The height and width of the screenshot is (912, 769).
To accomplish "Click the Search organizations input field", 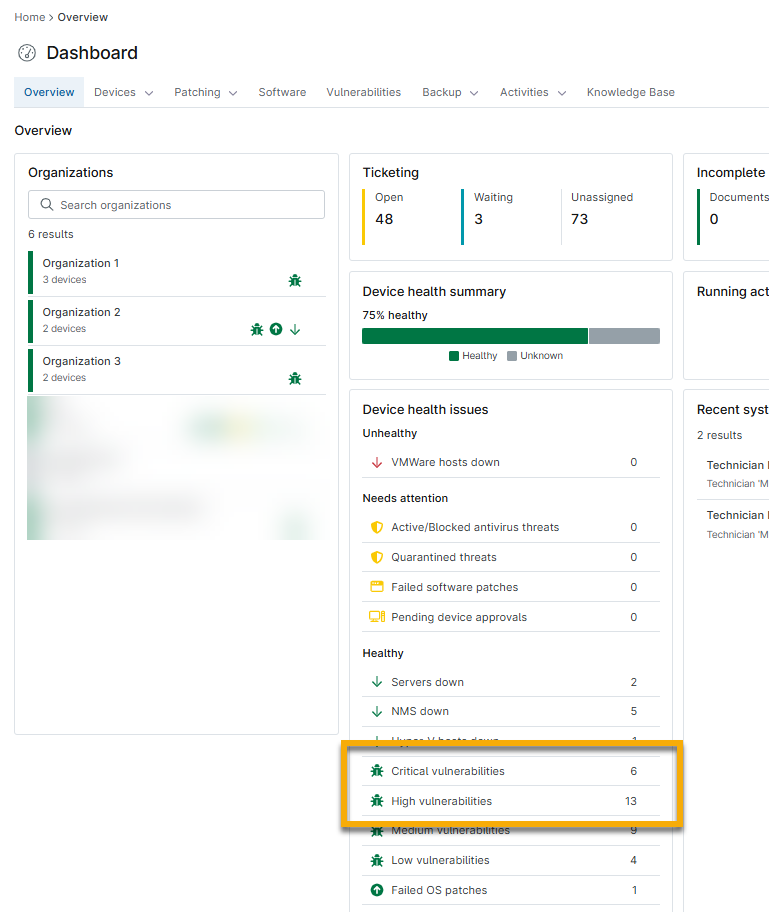I will click(x=176, y=205).
